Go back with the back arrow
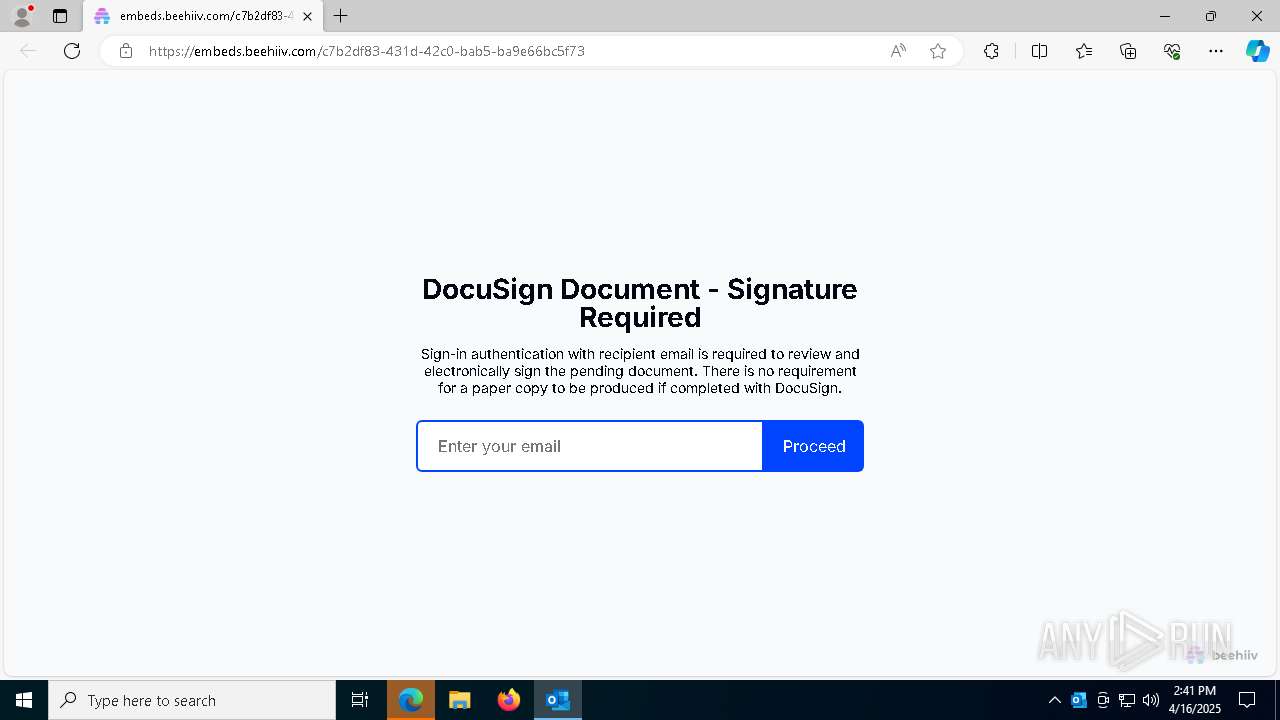Viewport: 1280px width, 720px height. click(28, 51)
